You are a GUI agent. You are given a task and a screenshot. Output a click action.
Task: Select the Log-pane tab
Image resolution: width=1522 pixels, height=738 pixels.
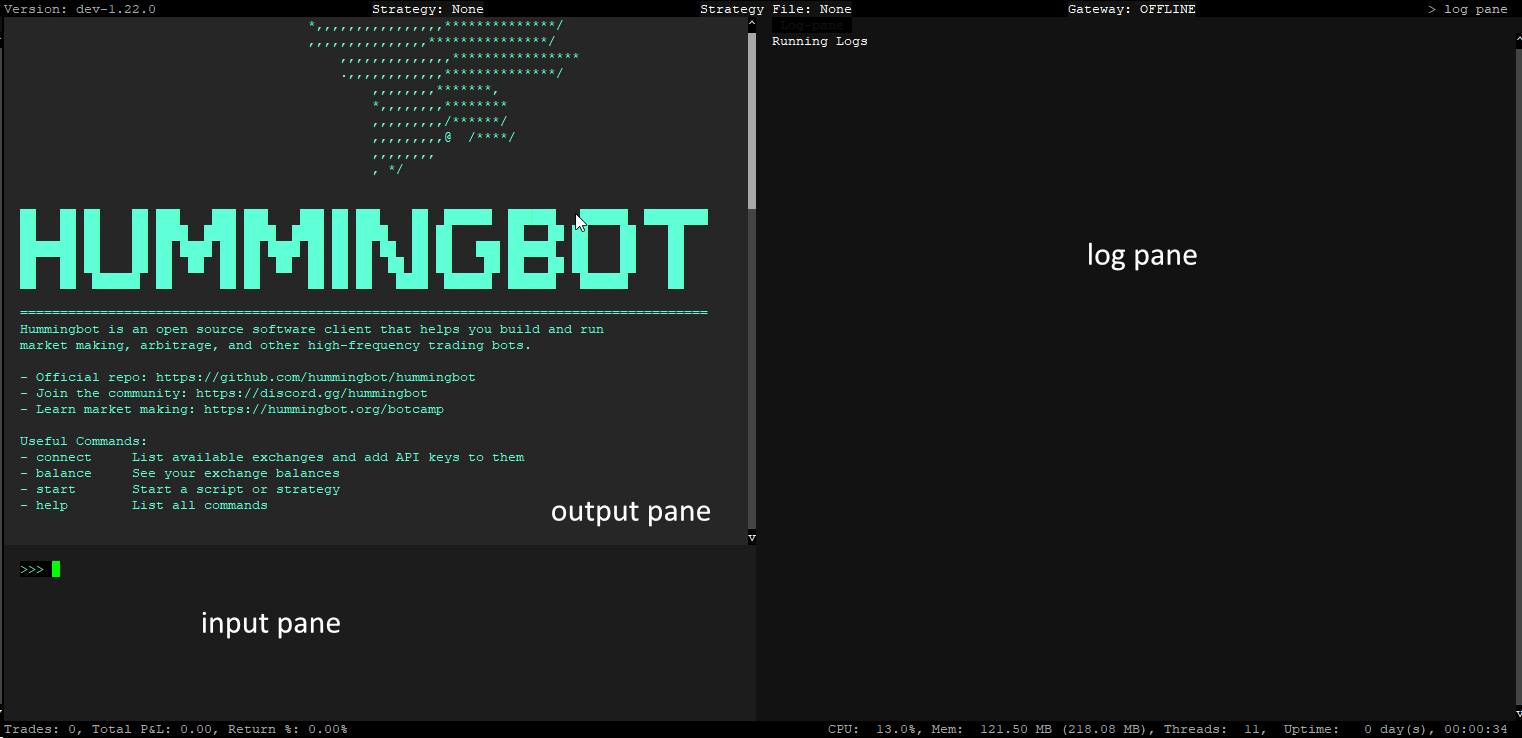[811, 25]
